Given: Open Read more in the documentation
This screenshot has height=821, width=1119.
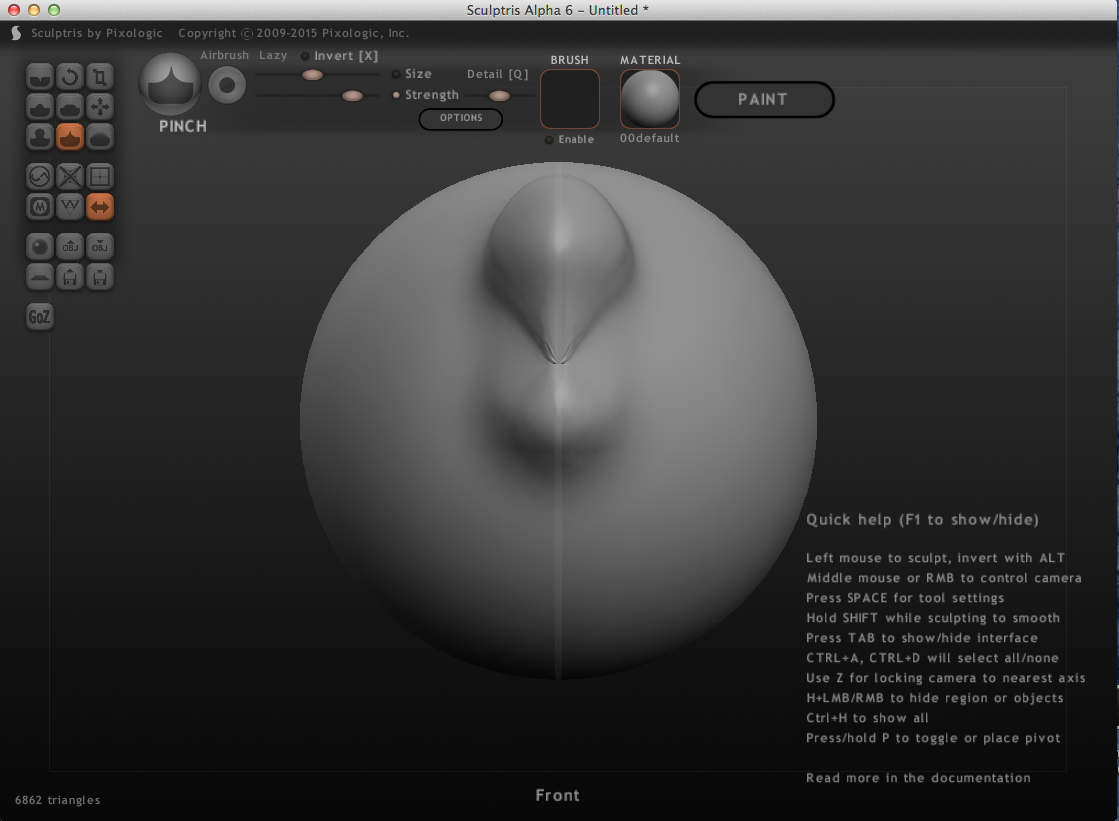Looking at the screenshot, I should [918, 777].
